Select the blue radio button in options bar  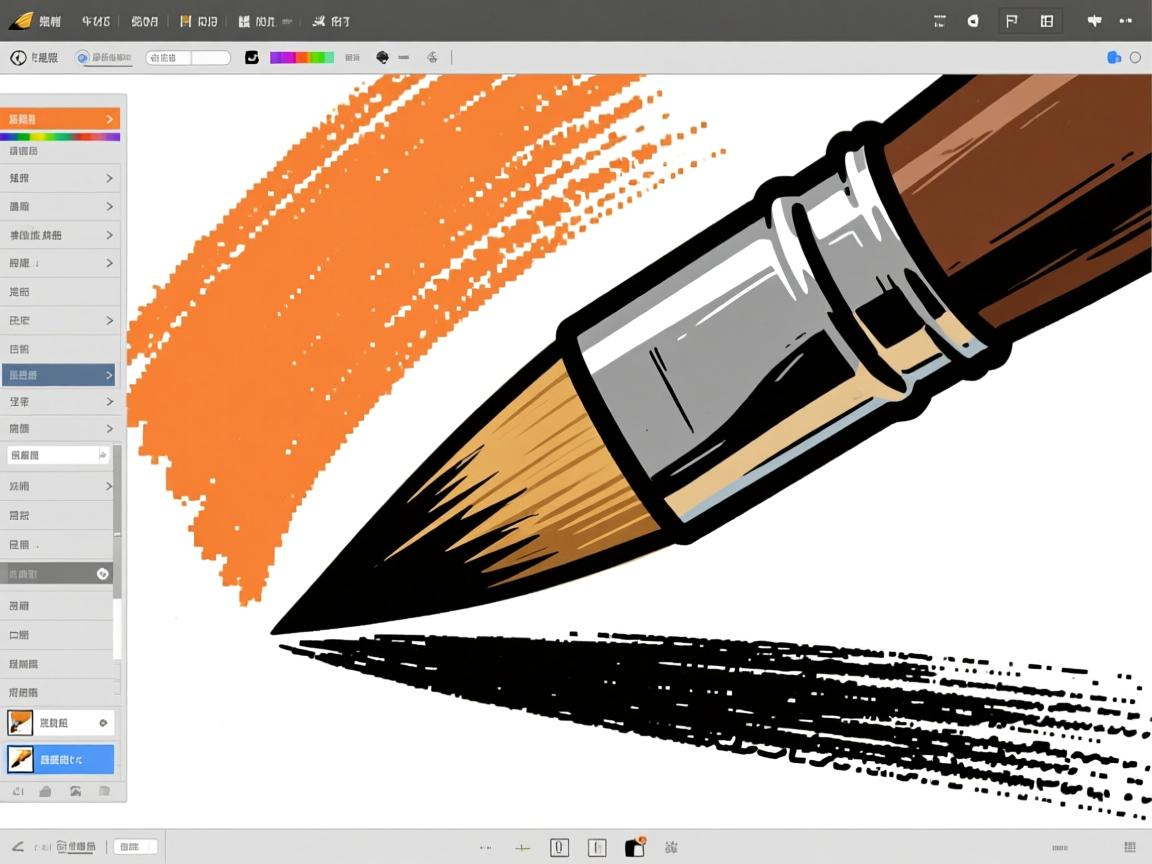coord(83,58)
